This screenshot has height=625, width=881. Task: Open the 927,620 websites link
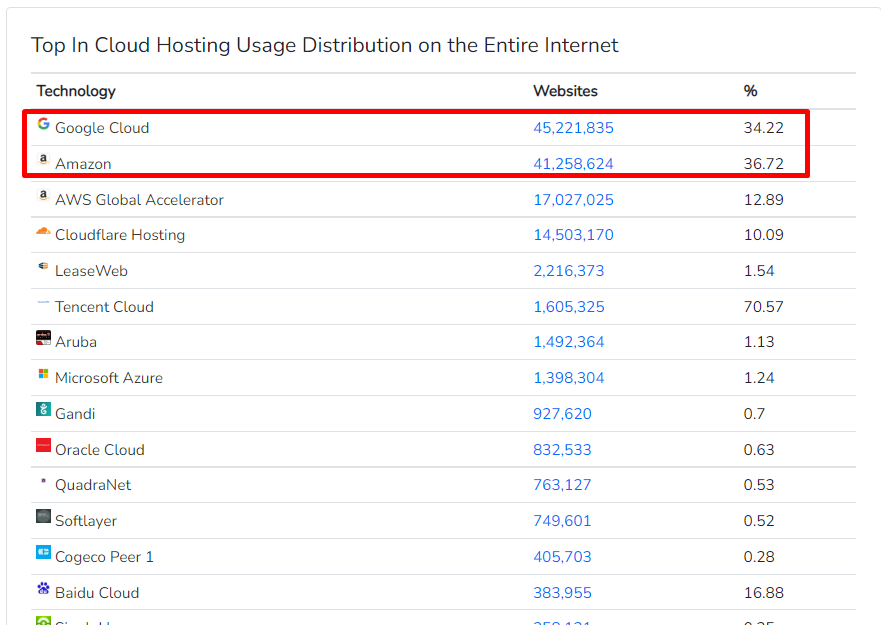point(562,414)
